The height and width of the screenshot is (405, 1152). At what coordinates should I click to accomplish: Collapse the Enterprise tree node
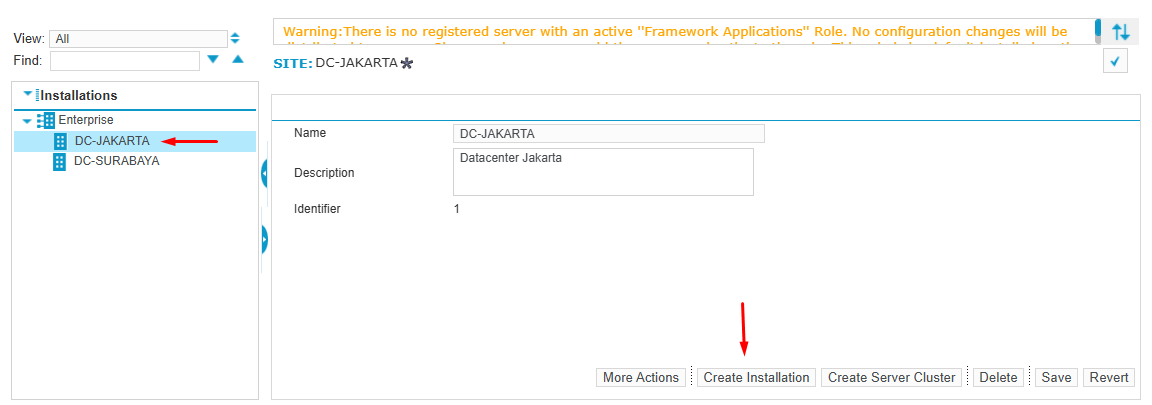point(27,121)
